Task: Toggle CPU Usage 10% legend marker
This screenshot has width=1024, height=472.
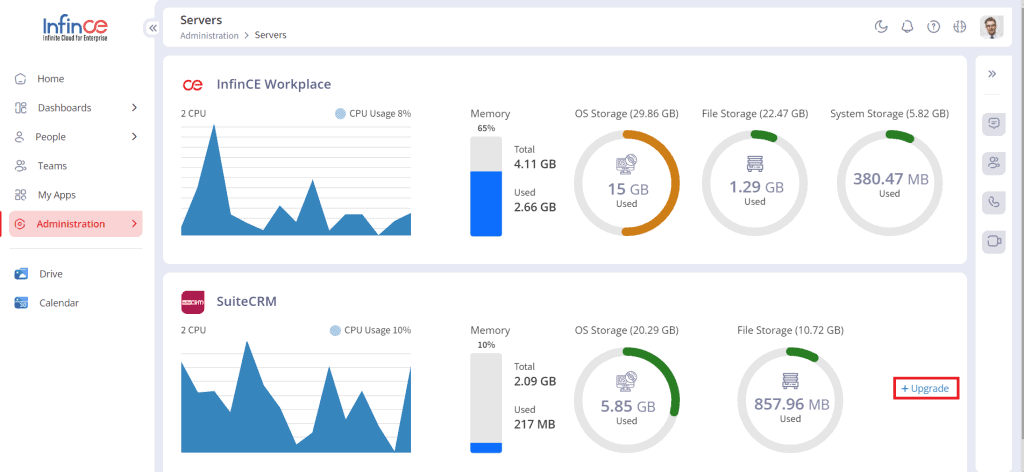Action: click(335, 330)
